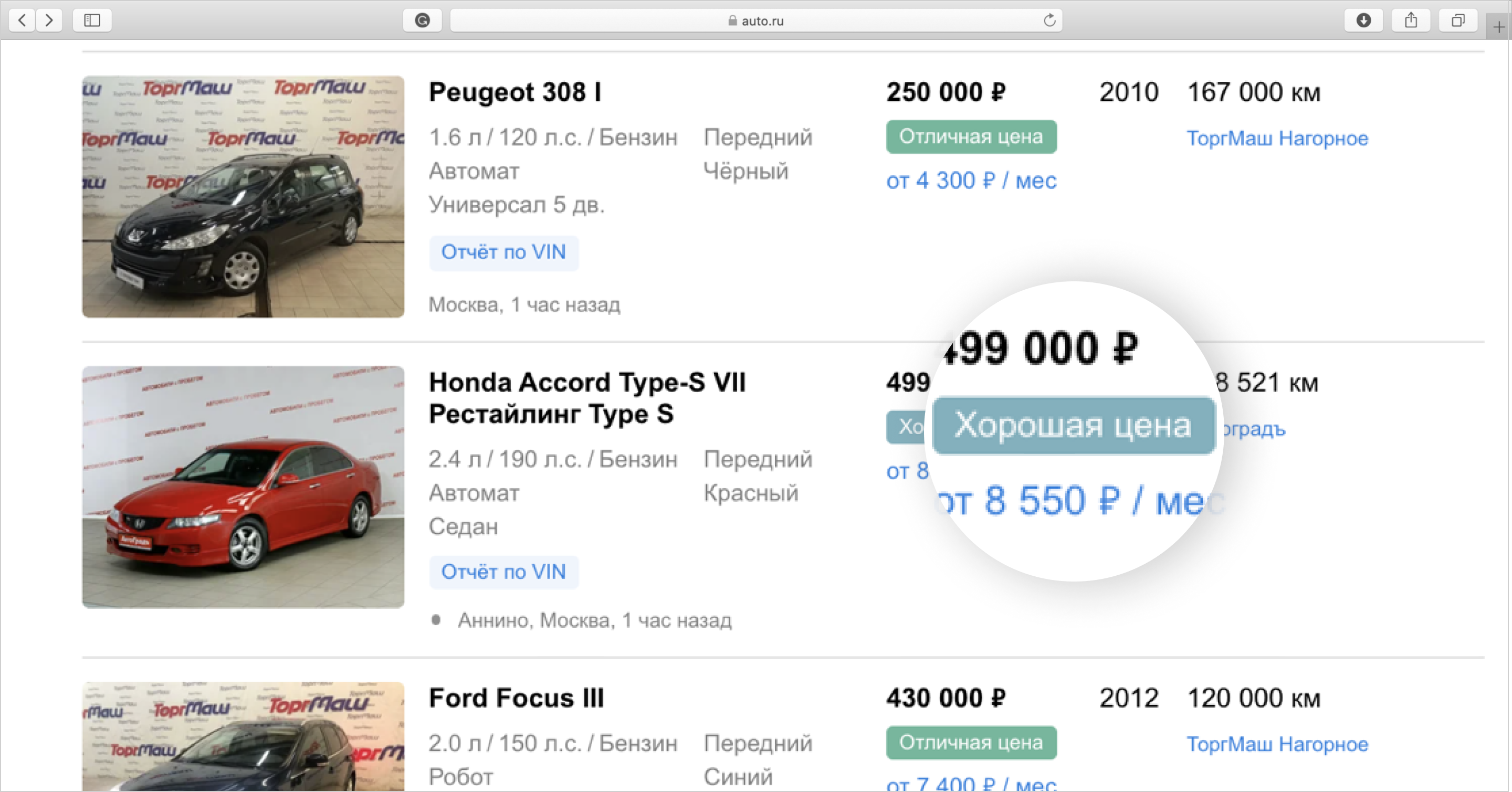Open Ford Focus III listing title
Image resolution: width=1512 pixels, height=792 pixels.
tap(516, 698)
